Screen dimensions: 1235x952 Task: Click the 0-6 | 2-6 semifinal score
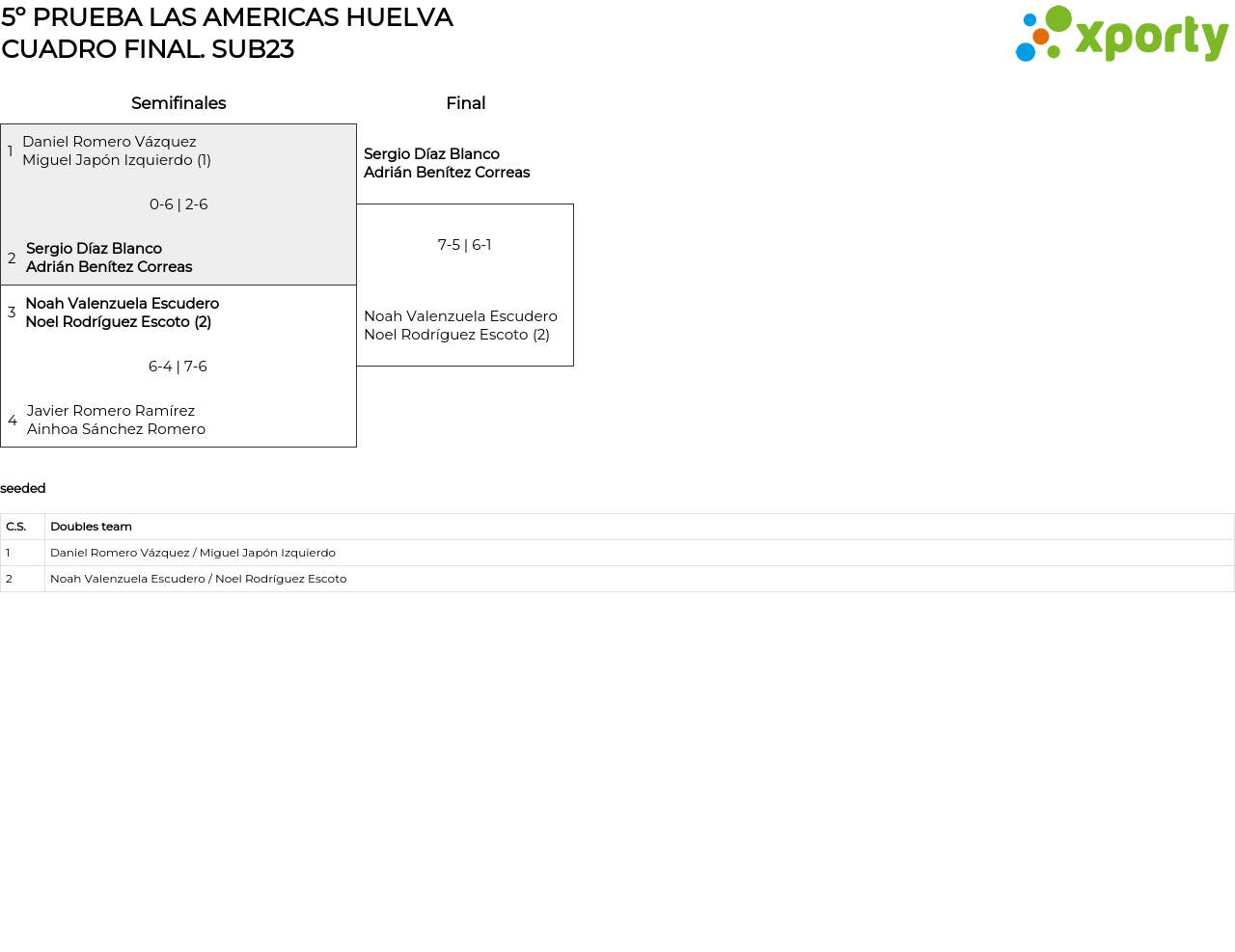click(178, 204)
